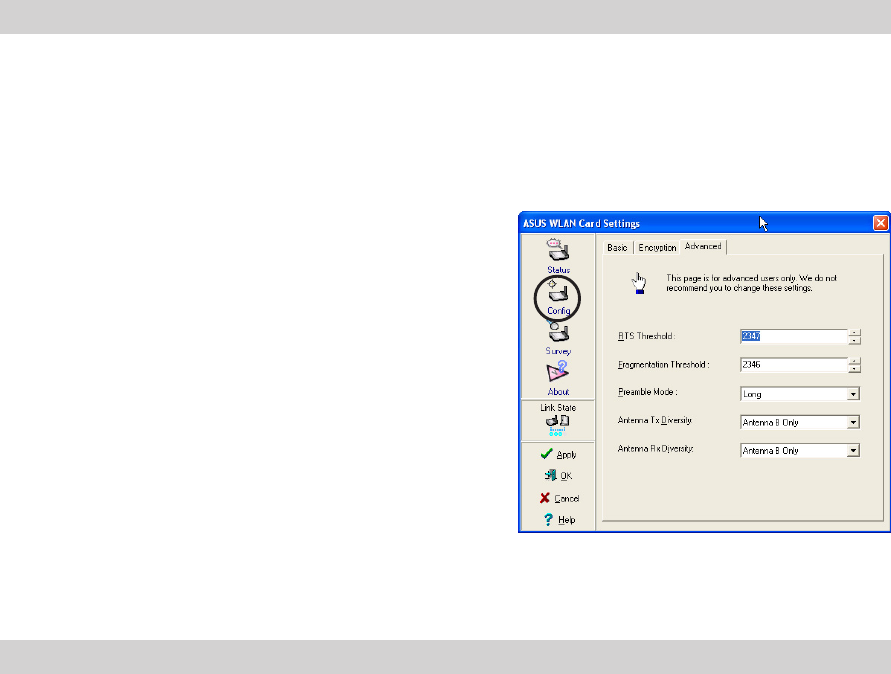Viewport: 891px width, 674px height.
Task: Click the Apply button label
Action: [566, 455]
